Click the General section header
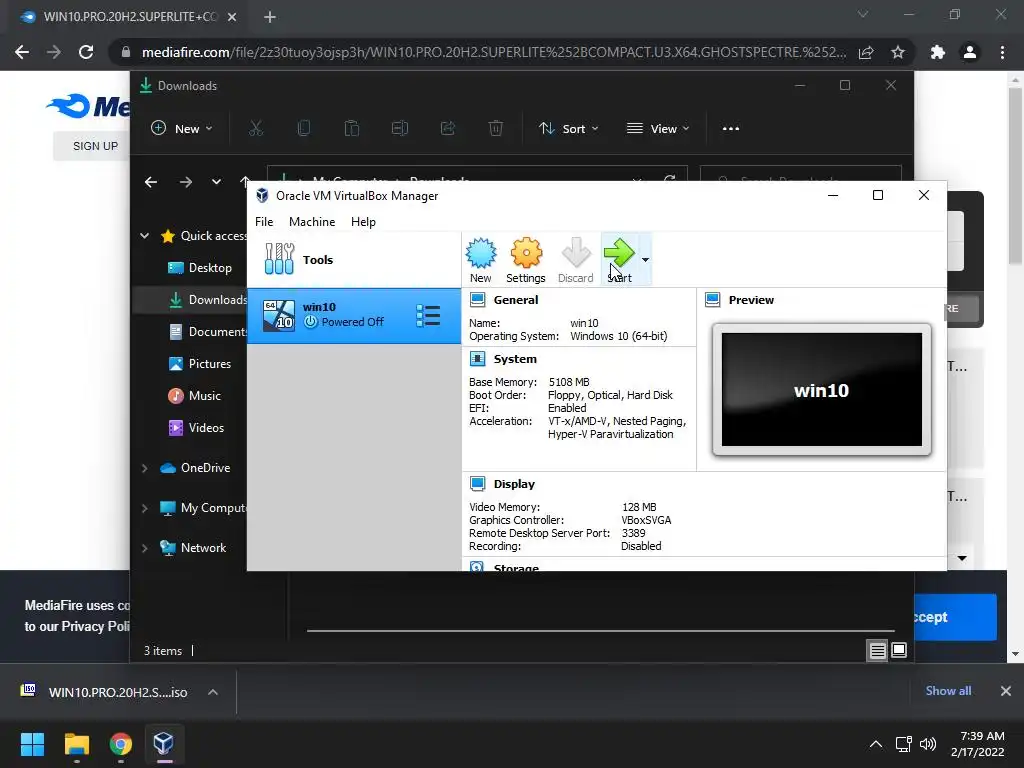This screenshot has height=768, width=1024. (x=515, y=300)
